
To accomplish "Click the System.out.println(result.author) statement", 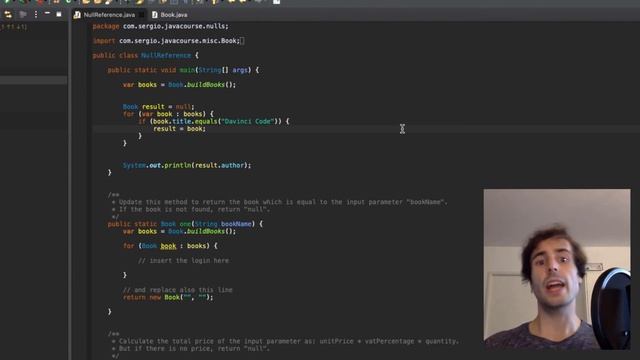I will coord(187,166).
